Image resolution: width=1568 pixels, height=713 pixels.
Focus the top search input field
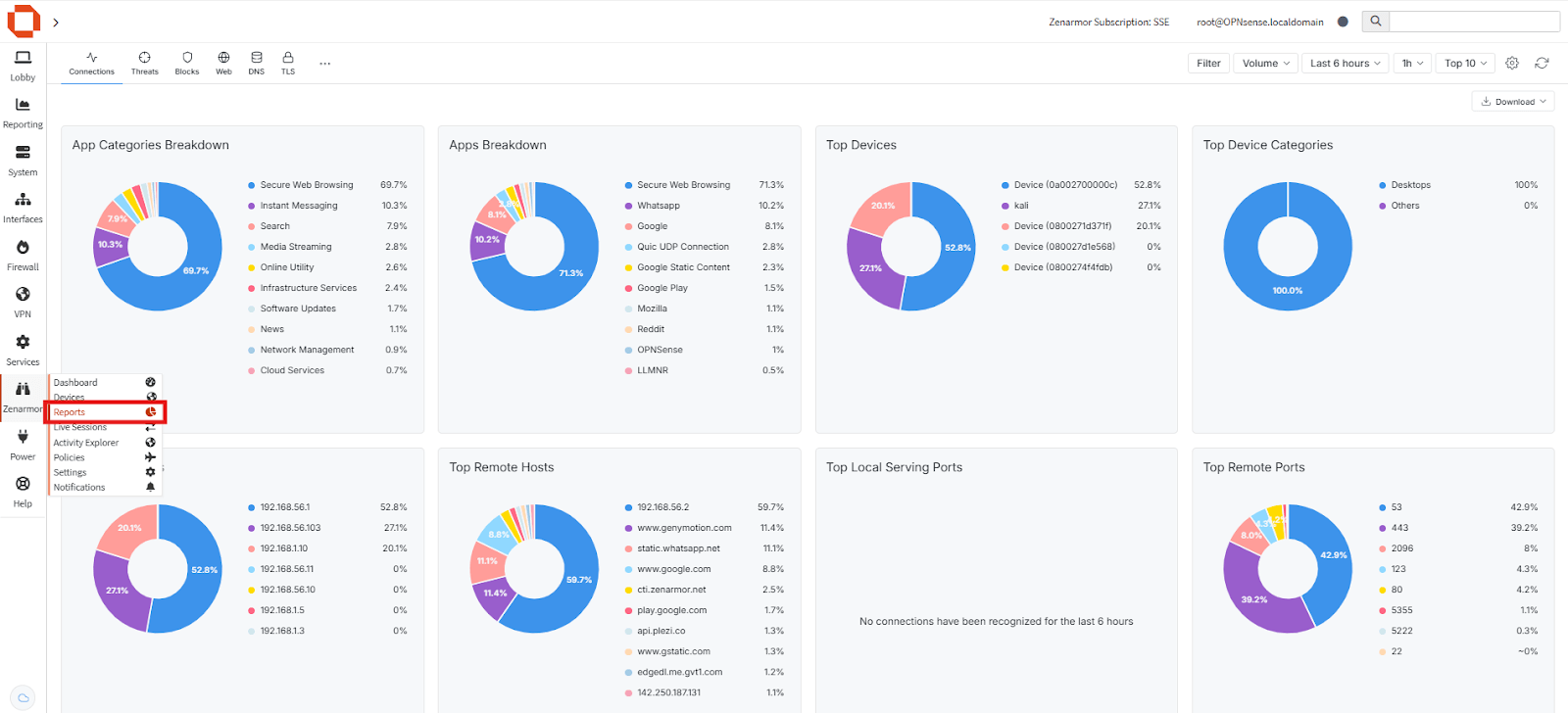tap(1474, 22)
